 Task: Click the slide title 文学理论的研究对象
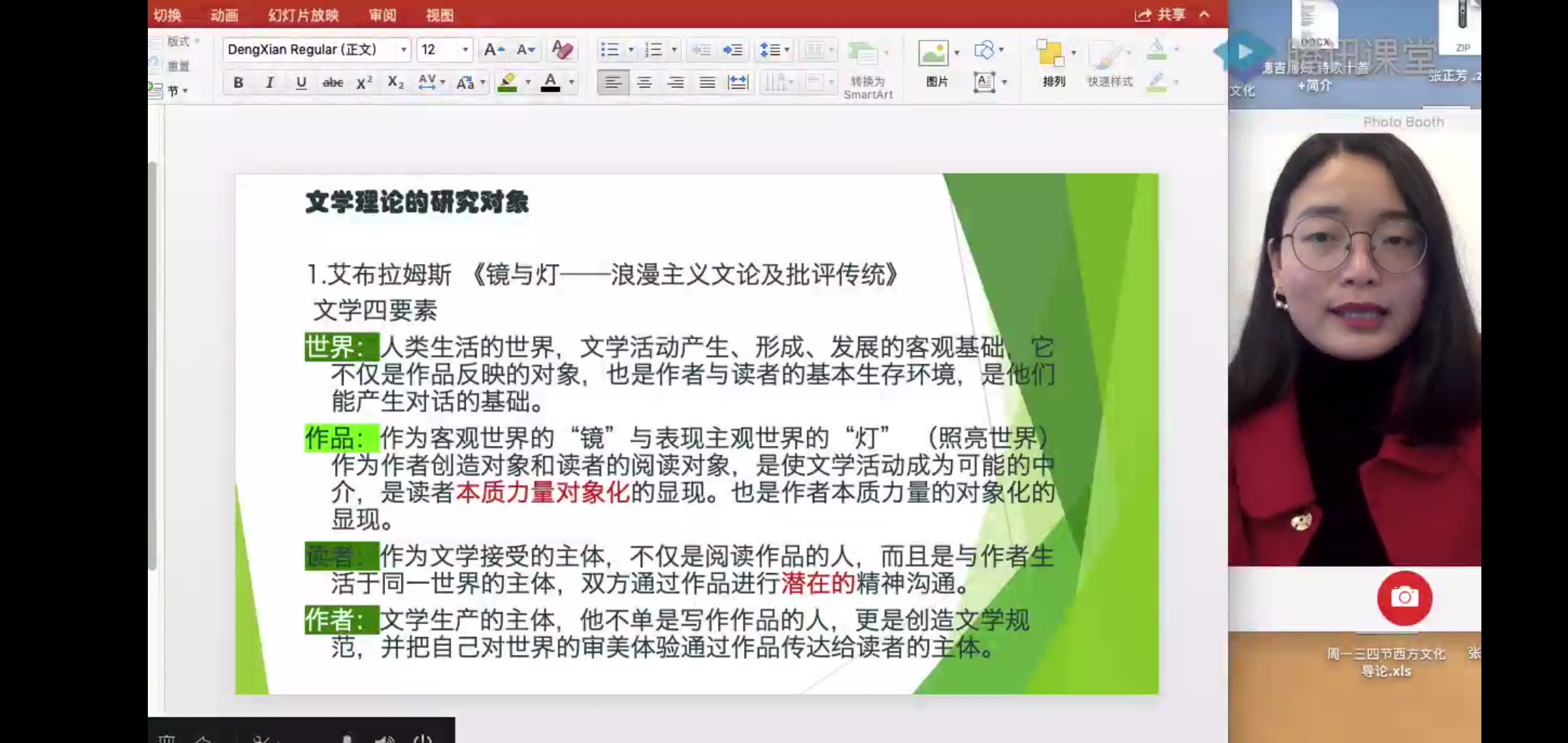click(417, 203)
